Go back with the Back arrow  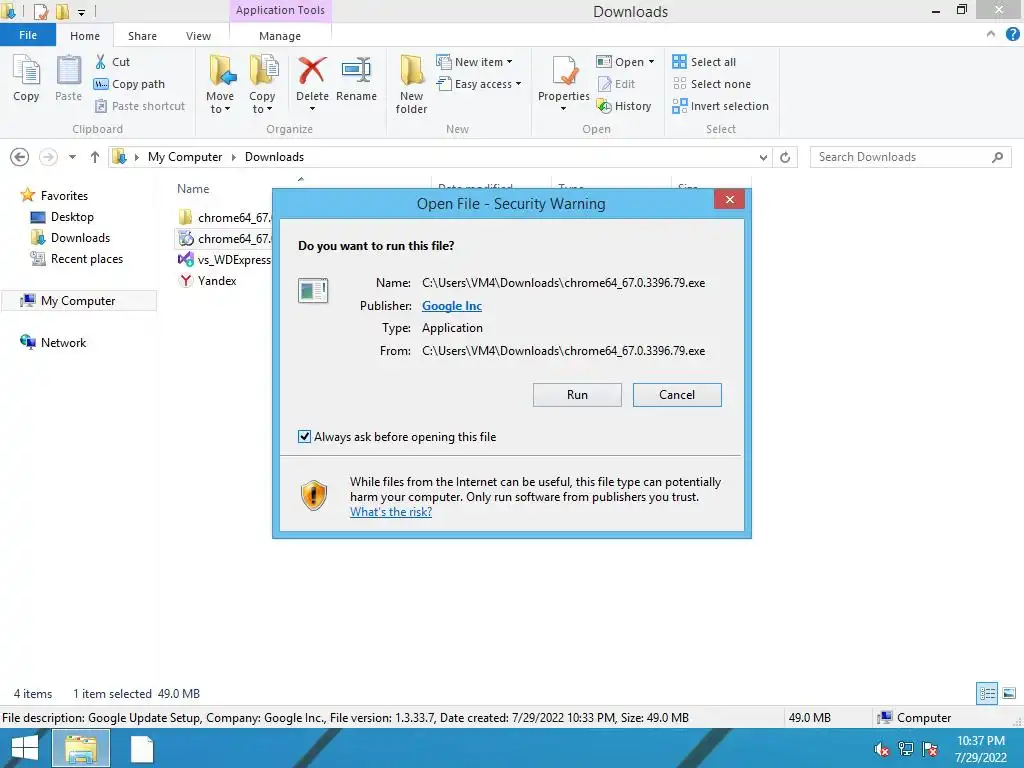[20, 157]
